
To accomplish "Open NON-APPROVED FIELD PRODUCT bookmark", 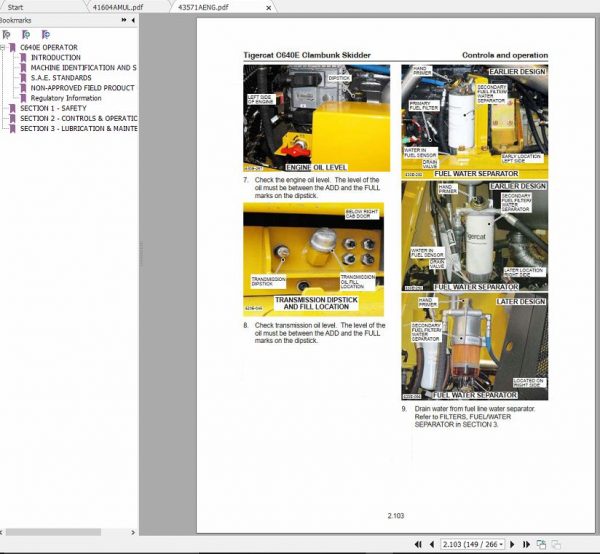I will pos(82,88).
